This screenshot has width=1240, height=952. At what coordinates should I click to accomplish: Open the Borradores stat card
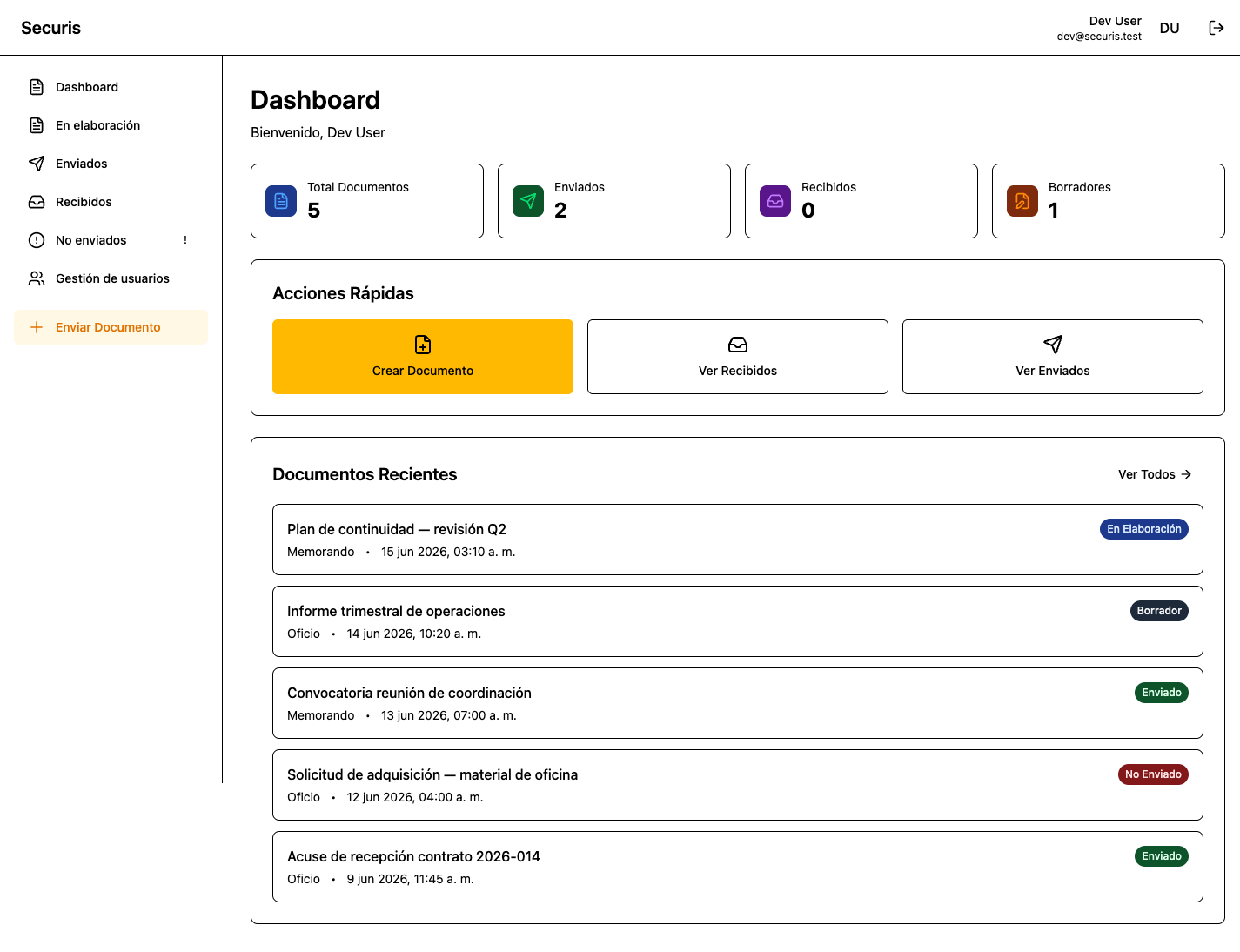click(x=1109, y=201)
